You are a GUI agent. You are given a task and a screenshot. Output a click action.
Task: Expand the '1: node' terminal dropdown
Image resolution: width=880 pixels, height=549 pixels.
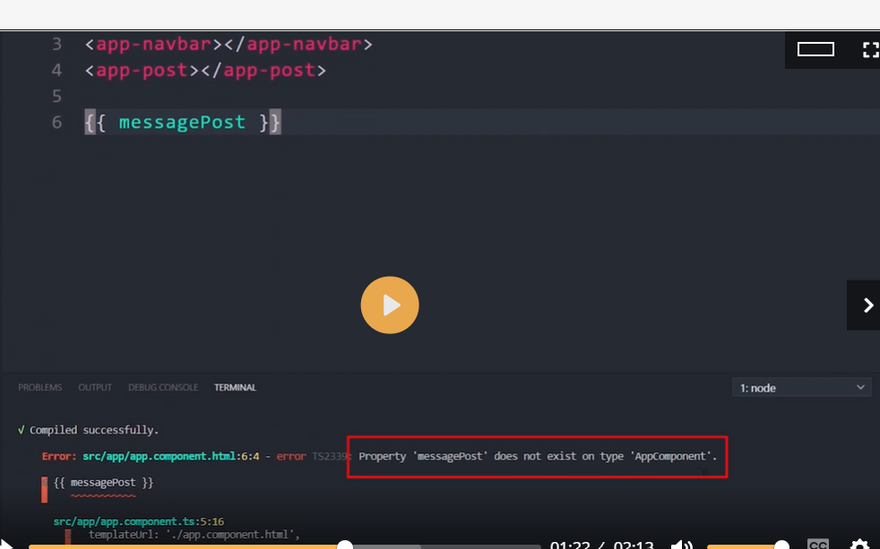(x=802, y=387)
